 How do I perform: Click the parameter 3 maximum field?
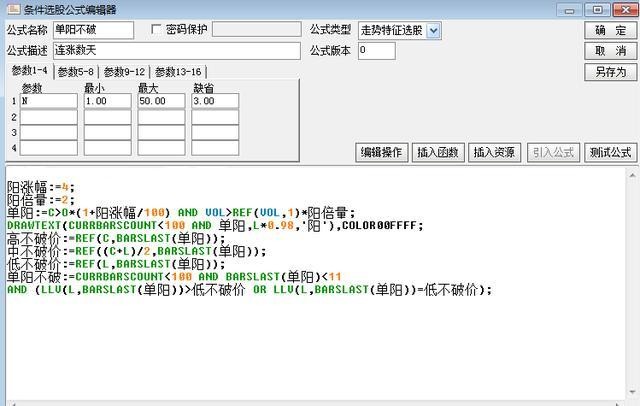pos(161,133)
